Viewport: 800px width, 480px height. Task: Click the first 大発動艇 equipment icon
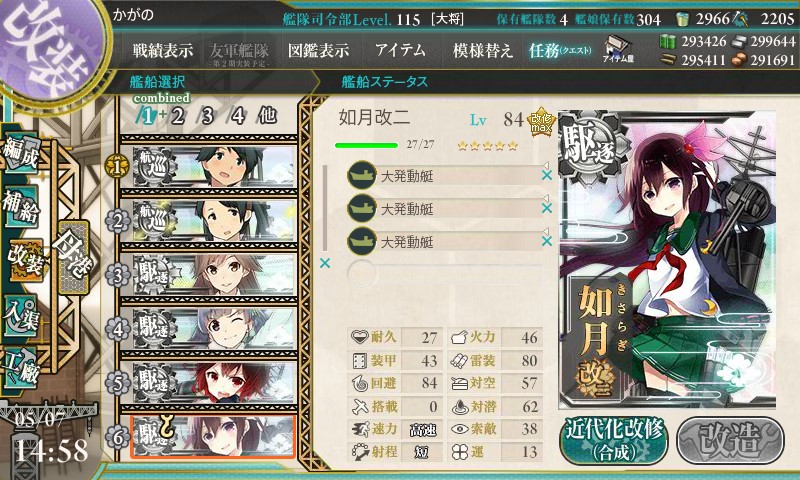(362, 175)
